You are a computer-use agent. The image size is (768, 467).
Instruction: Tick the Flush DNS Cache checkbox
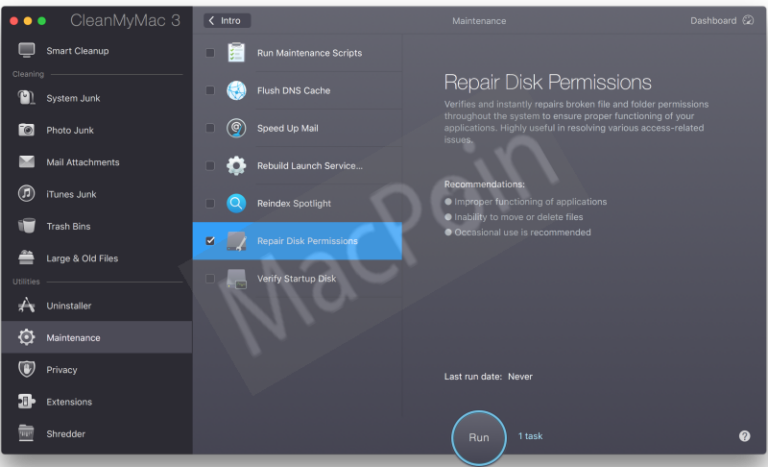[210, 90]
